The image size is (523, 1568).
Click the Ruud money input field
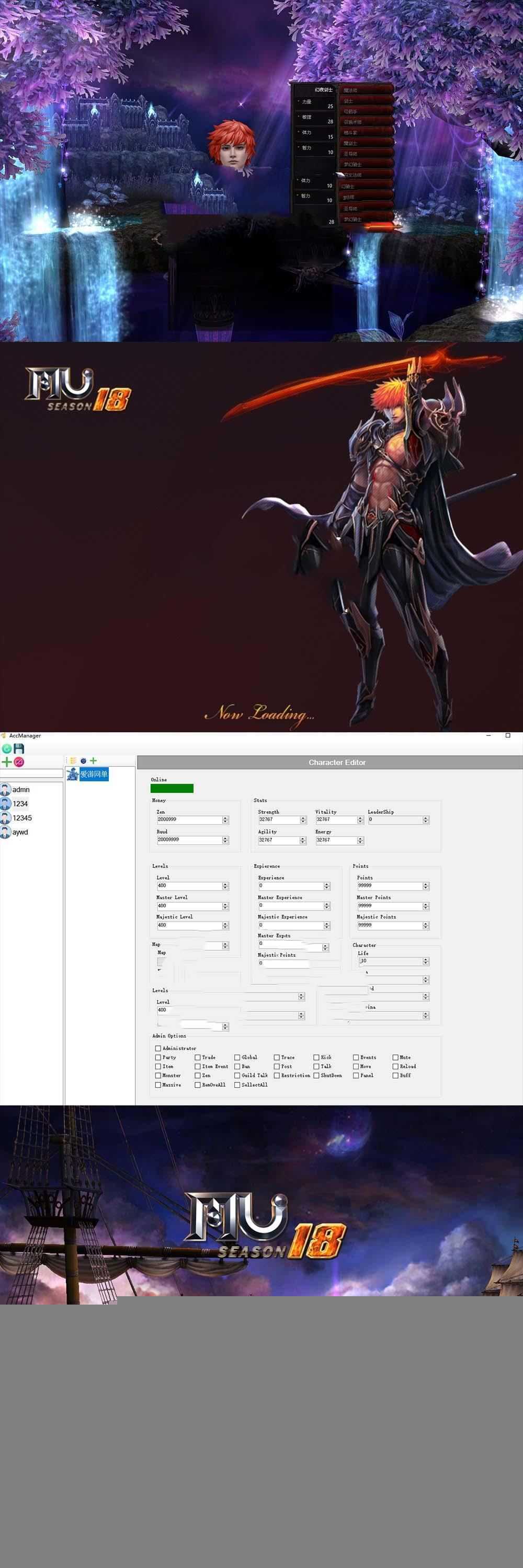click(x=189, y=839)
